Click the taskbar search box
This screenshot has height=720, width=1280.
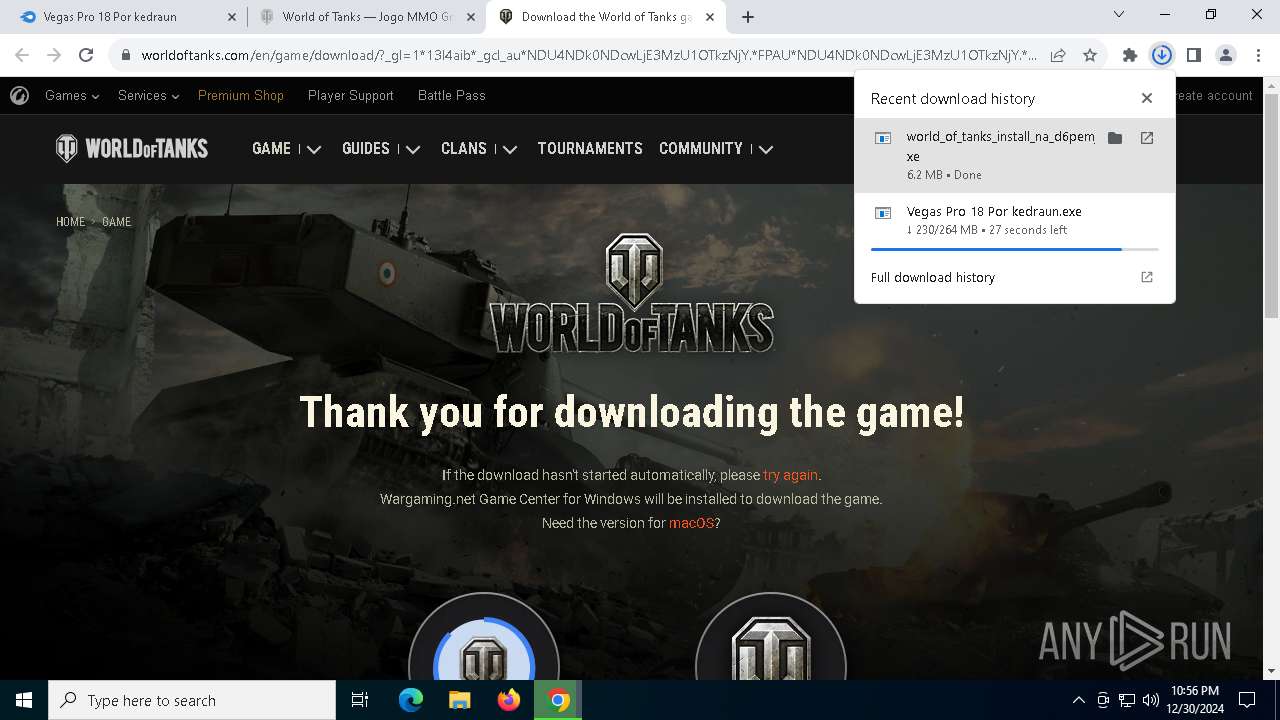(x=192, y=700)
